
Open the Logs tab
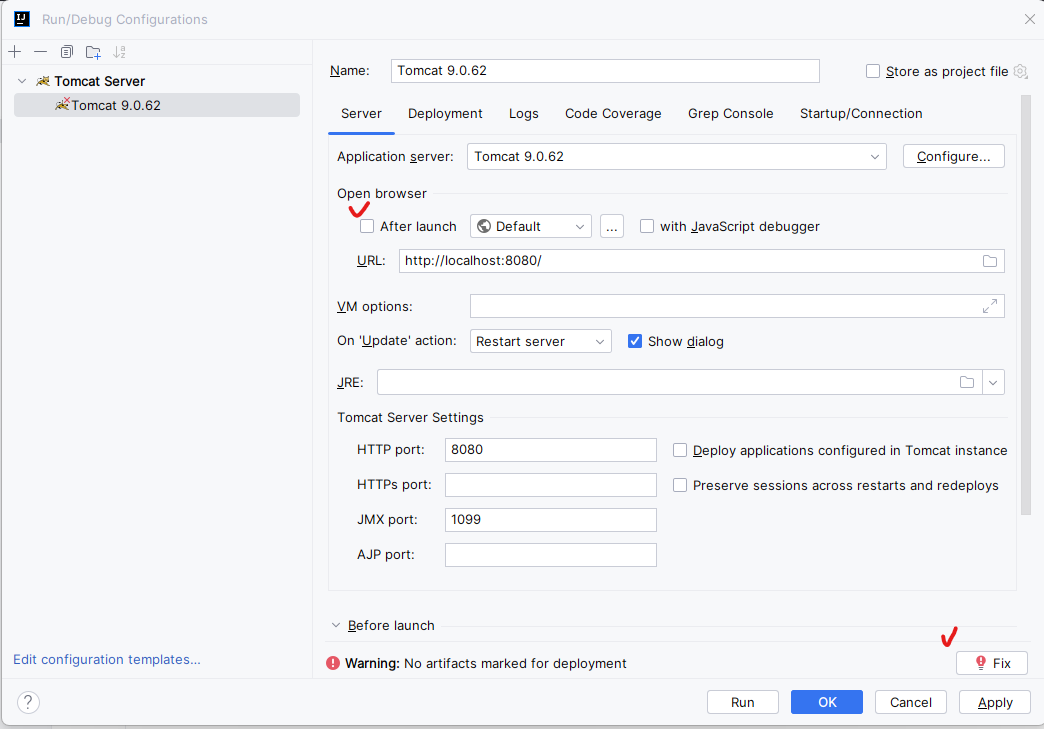tap(524, 114)
